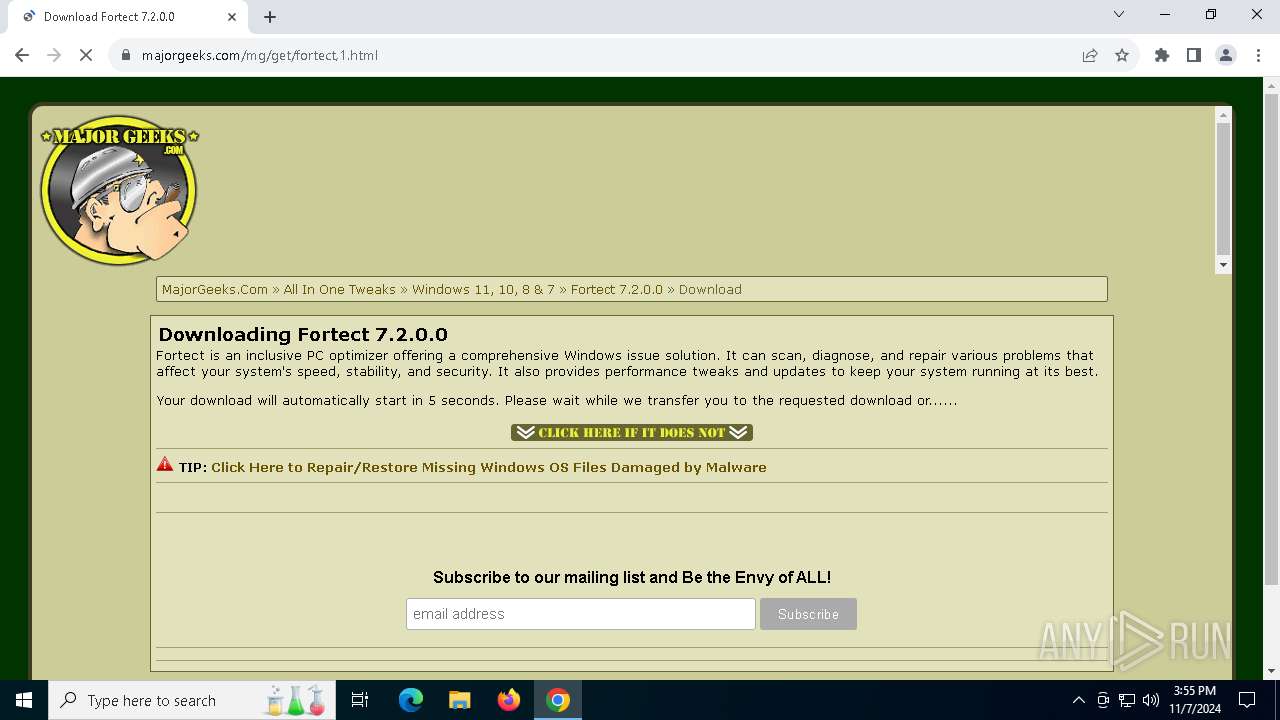
Task: Click the inner frame scrollbar thumb
Action: coord(1223,190)
